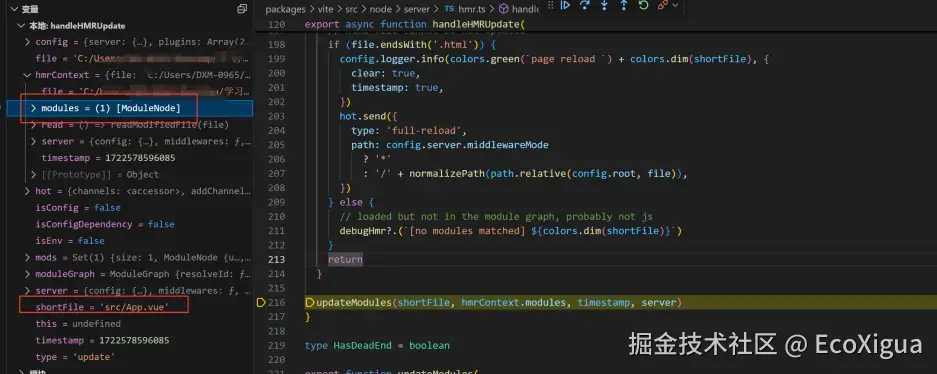Select the 'packages' breadcrumb
The height and width of the screenshot is (374, 937).
285,9
